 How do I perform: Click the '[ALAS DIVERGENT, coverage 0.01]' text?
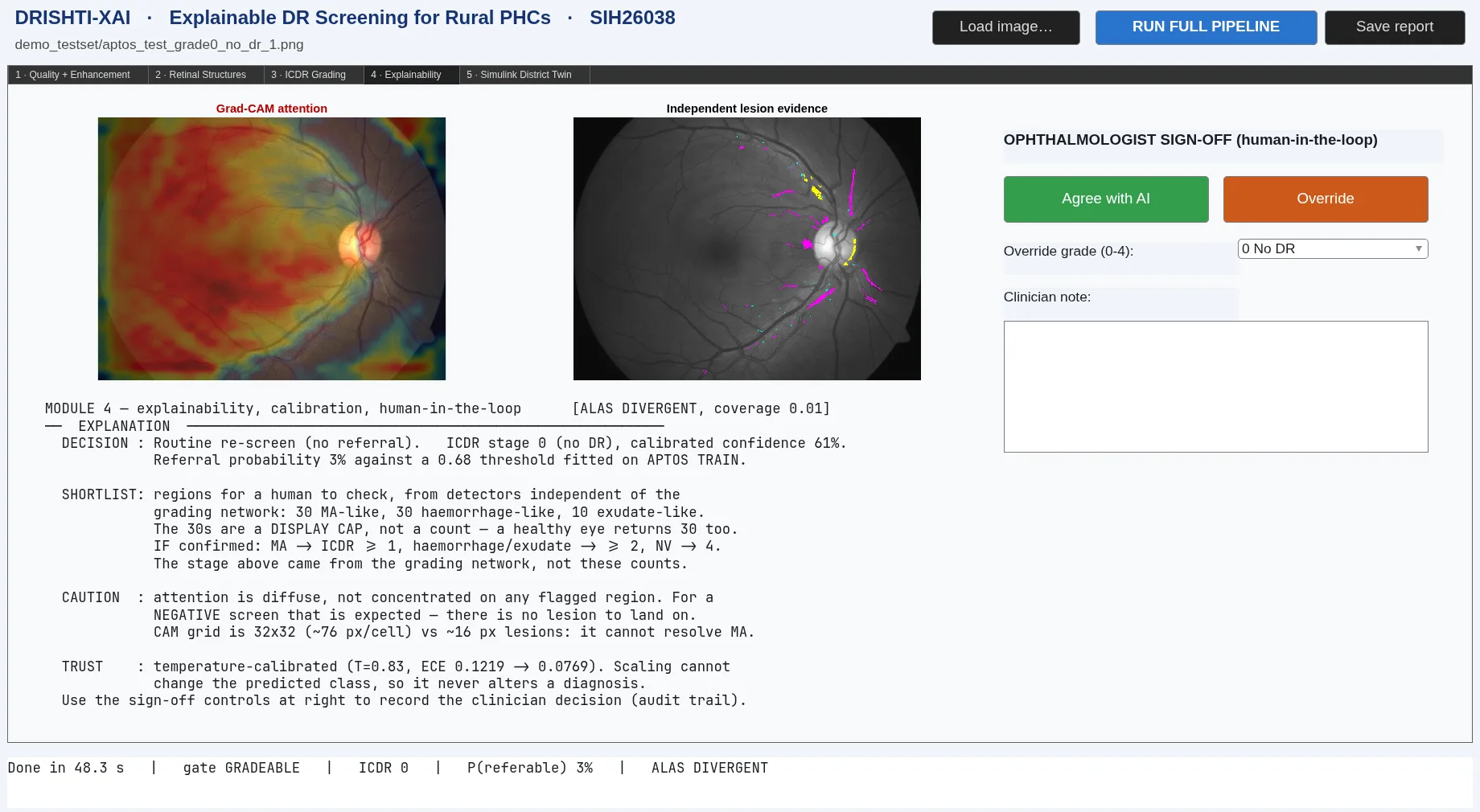click(x=701, y=408)
